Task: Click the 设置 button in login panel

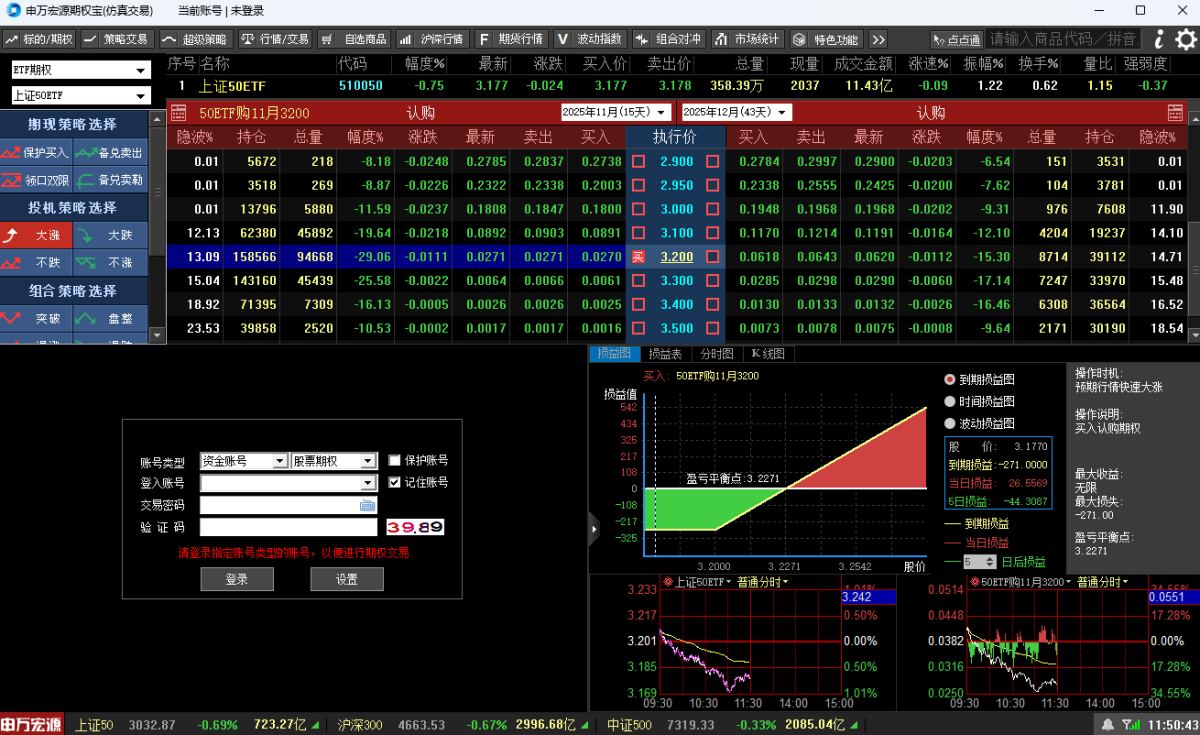Action: pyautogui.click(x=346, y=579)
